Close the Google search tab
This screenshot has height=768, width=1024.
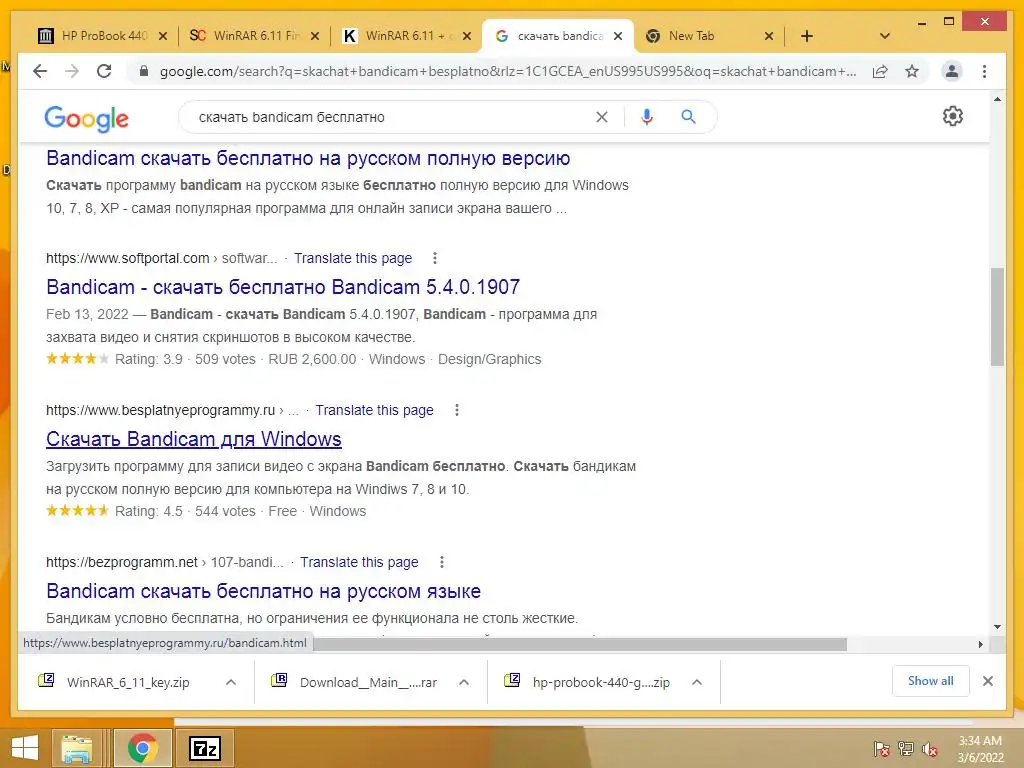coord(618,36)
